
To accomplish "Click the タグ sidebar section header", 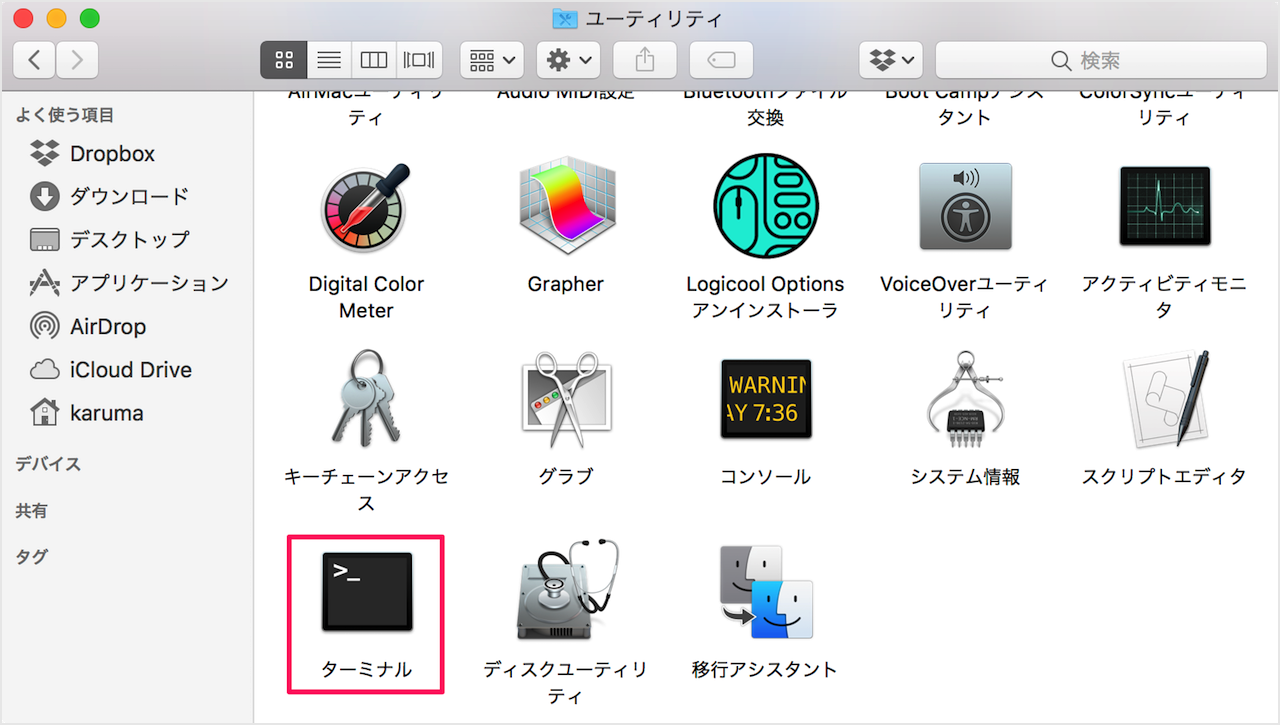I will (x=31, y=556).
